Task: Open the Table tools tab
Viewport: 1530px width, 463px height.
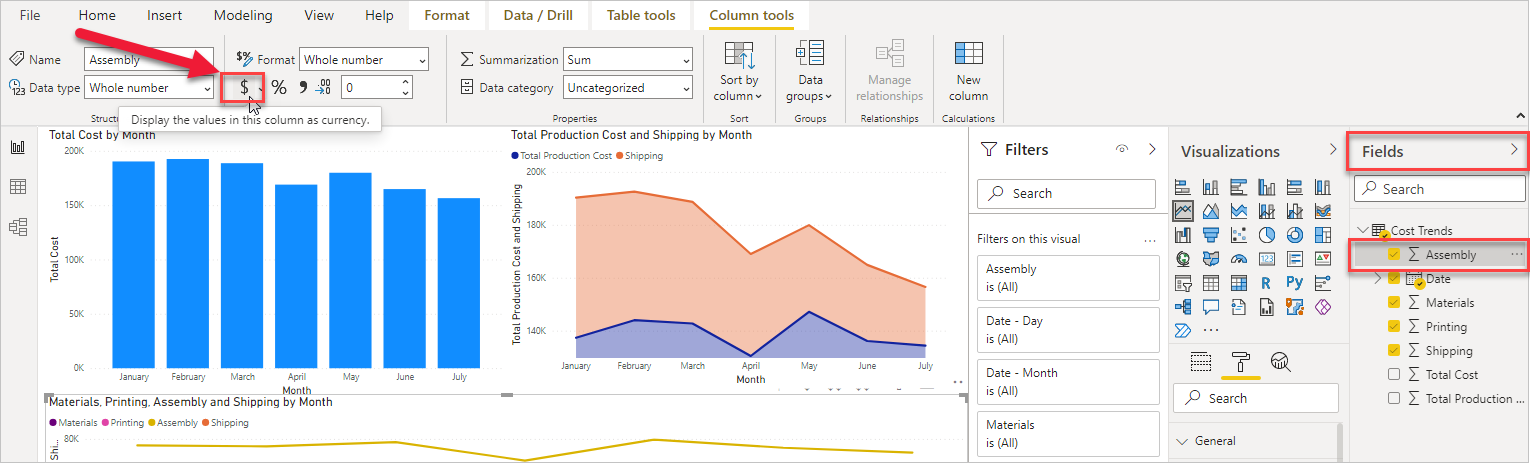Action: pyautogui.click(x=640, y=15)
